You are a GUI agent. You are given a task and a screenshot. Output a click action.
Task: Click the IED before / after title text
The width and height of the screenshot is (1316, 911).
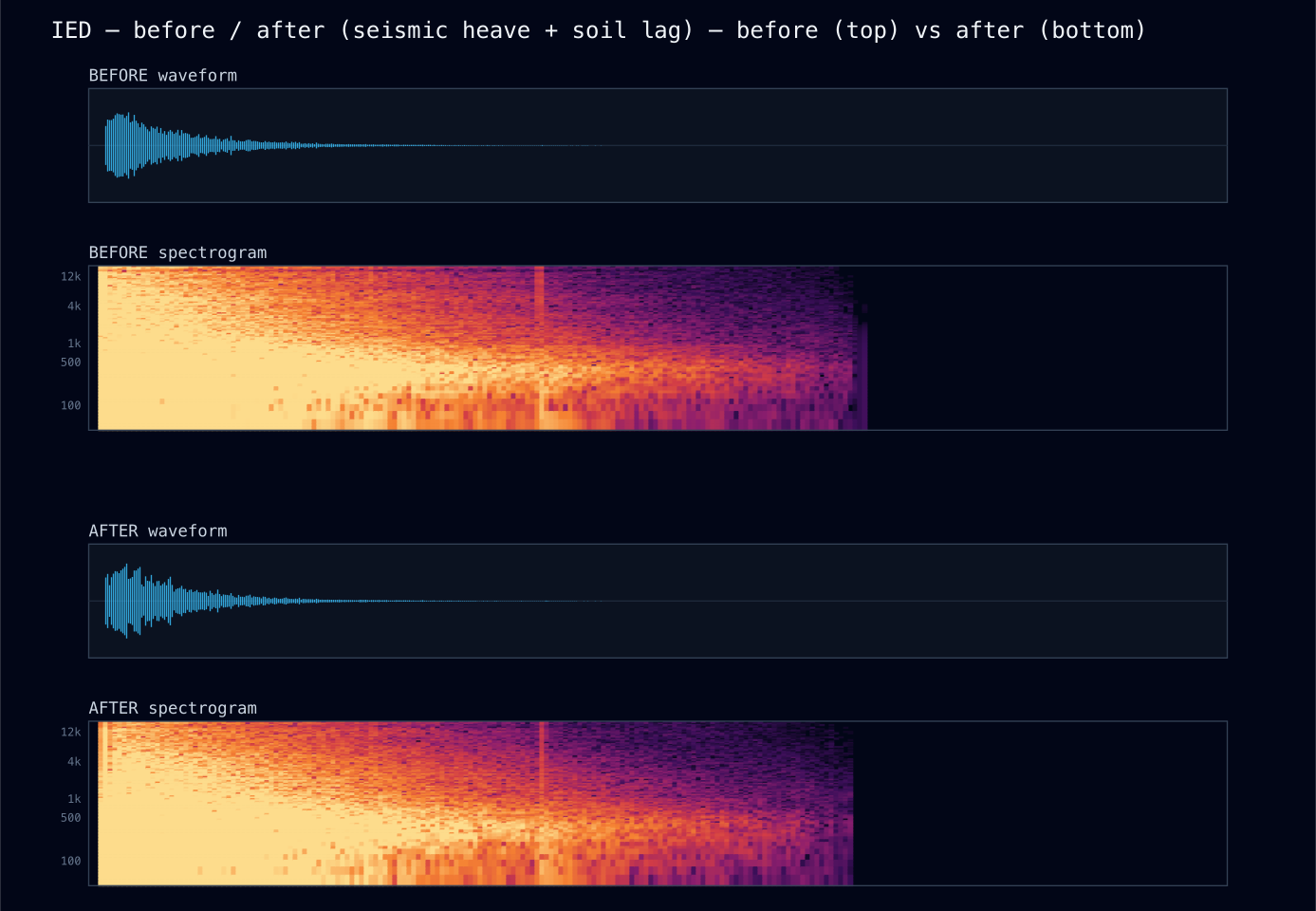click(x=599, y=30)
